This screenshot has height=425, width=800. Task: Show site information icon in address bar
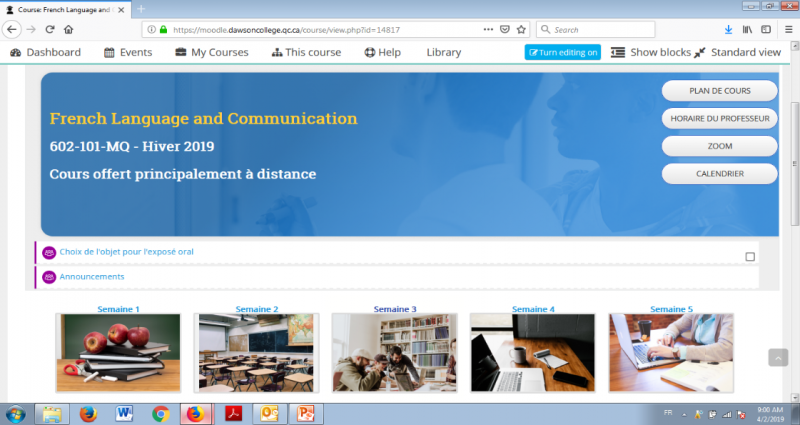coord(152,30)
